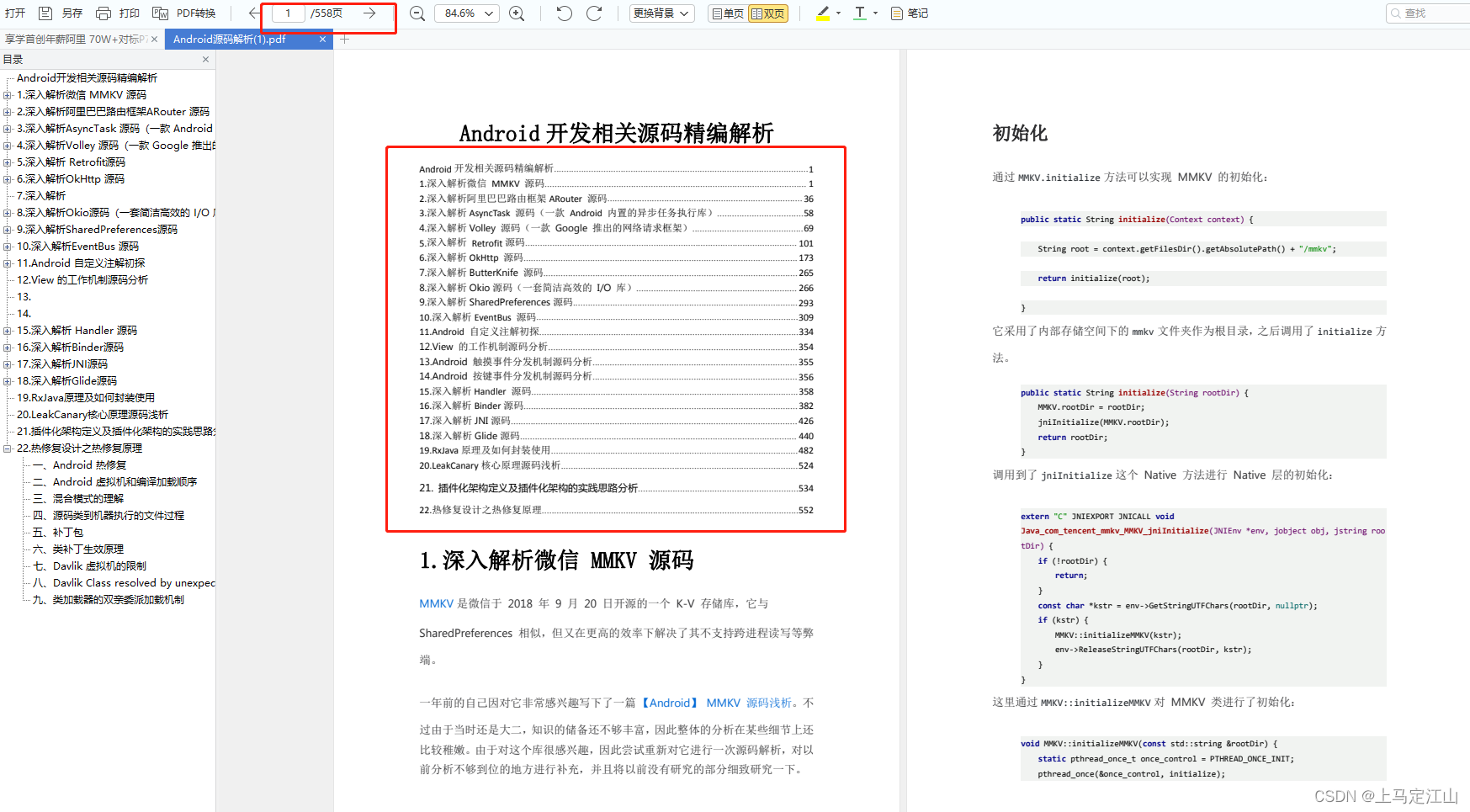Open outline item 12.View 的工作机制源码分析
This screenshot has width=1470, height=812.
click(82, 280)
